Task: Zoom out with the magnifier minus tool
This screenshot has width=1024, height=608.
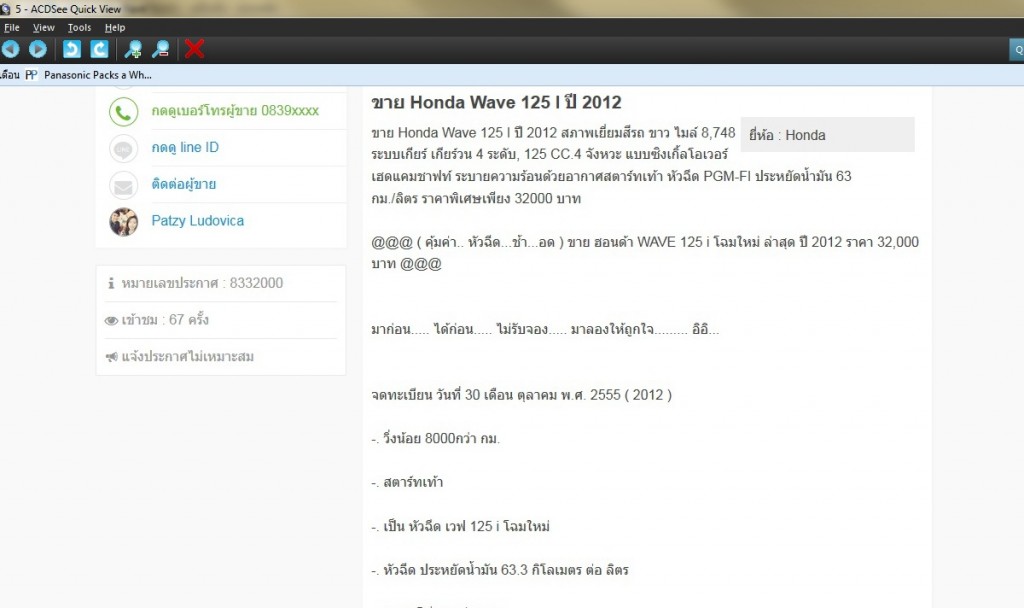Action: click(161, 49)
